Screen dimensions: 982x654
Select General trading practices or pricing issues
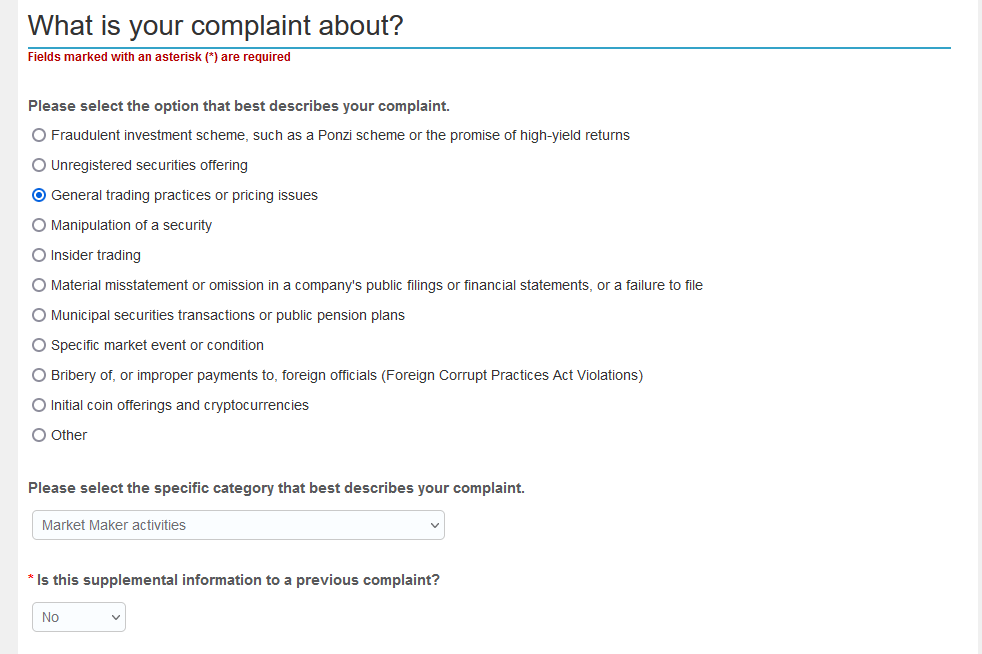[39, 195]
